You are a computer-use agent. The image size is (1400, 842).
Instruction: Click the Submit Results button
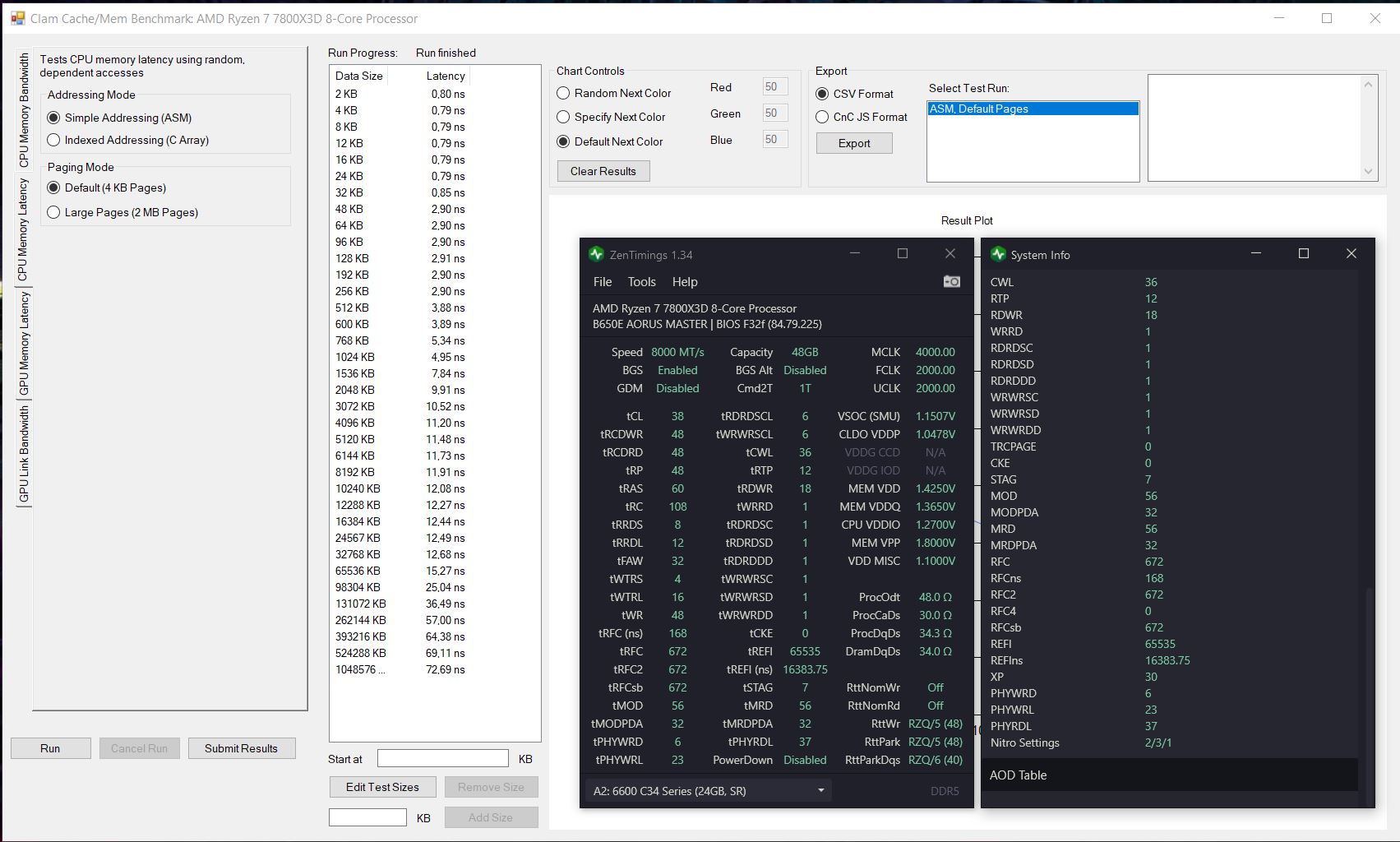(241, 748)
